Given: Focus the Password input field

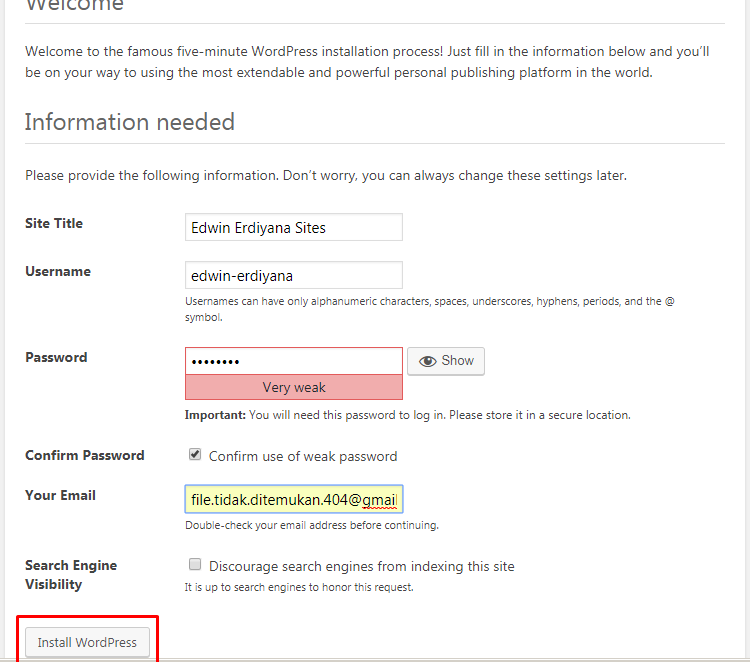Looking at the screenshot, I should point(294,361).
